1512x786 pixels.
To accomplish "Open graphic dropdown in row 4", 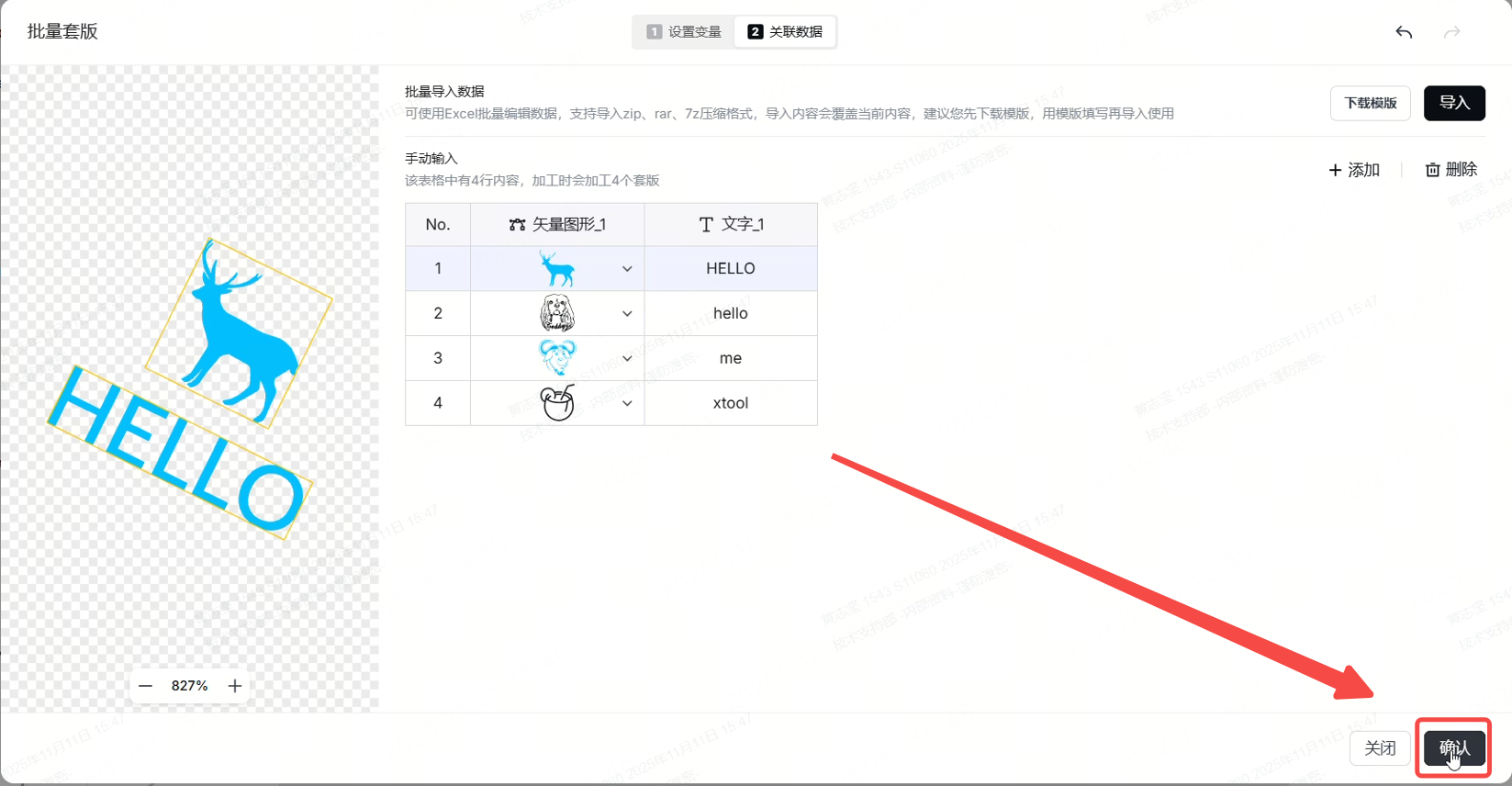I will coord(627,403).
